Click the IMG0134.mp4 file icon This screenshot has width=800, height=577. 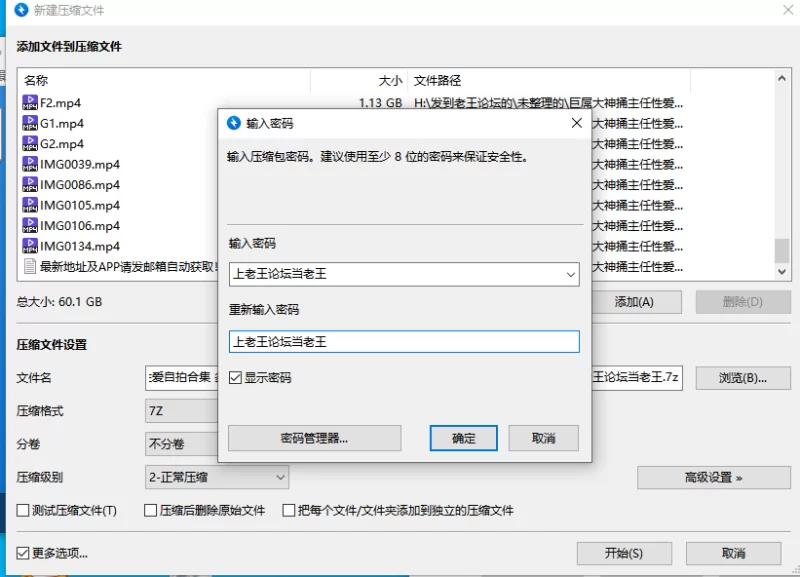(30, 246)
